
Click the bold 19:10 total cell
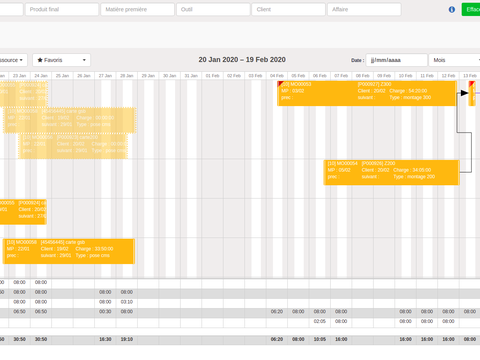click(x=127, y=339)
